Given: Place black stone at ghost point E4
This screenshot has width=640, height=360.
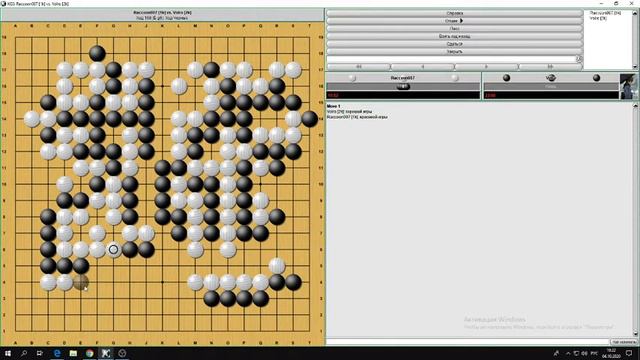Looking at the screenshot, I should 81,282.
